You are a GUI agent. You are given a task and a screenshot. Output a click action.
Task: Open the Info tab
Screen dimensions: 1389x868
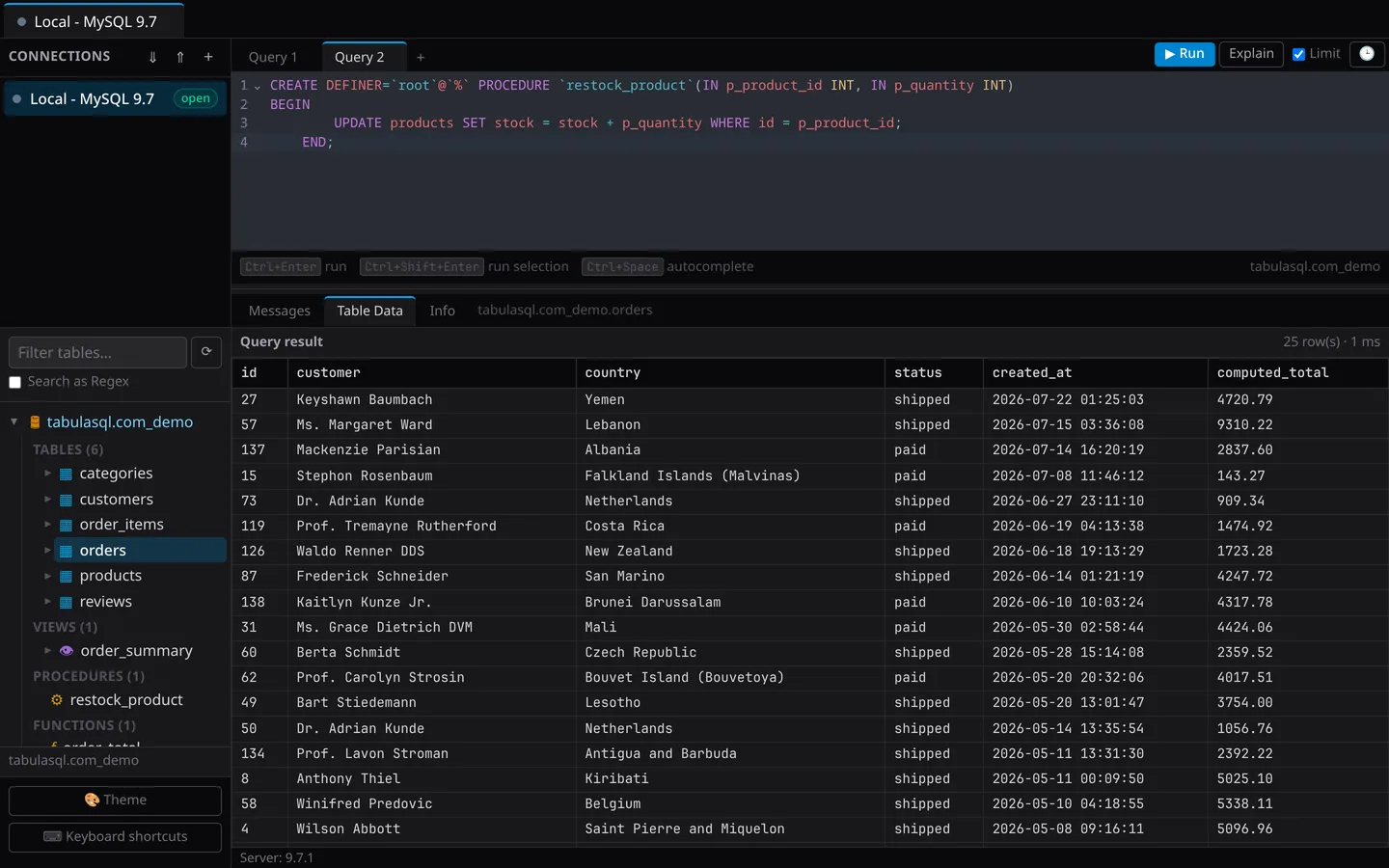(x=442, y=311)
